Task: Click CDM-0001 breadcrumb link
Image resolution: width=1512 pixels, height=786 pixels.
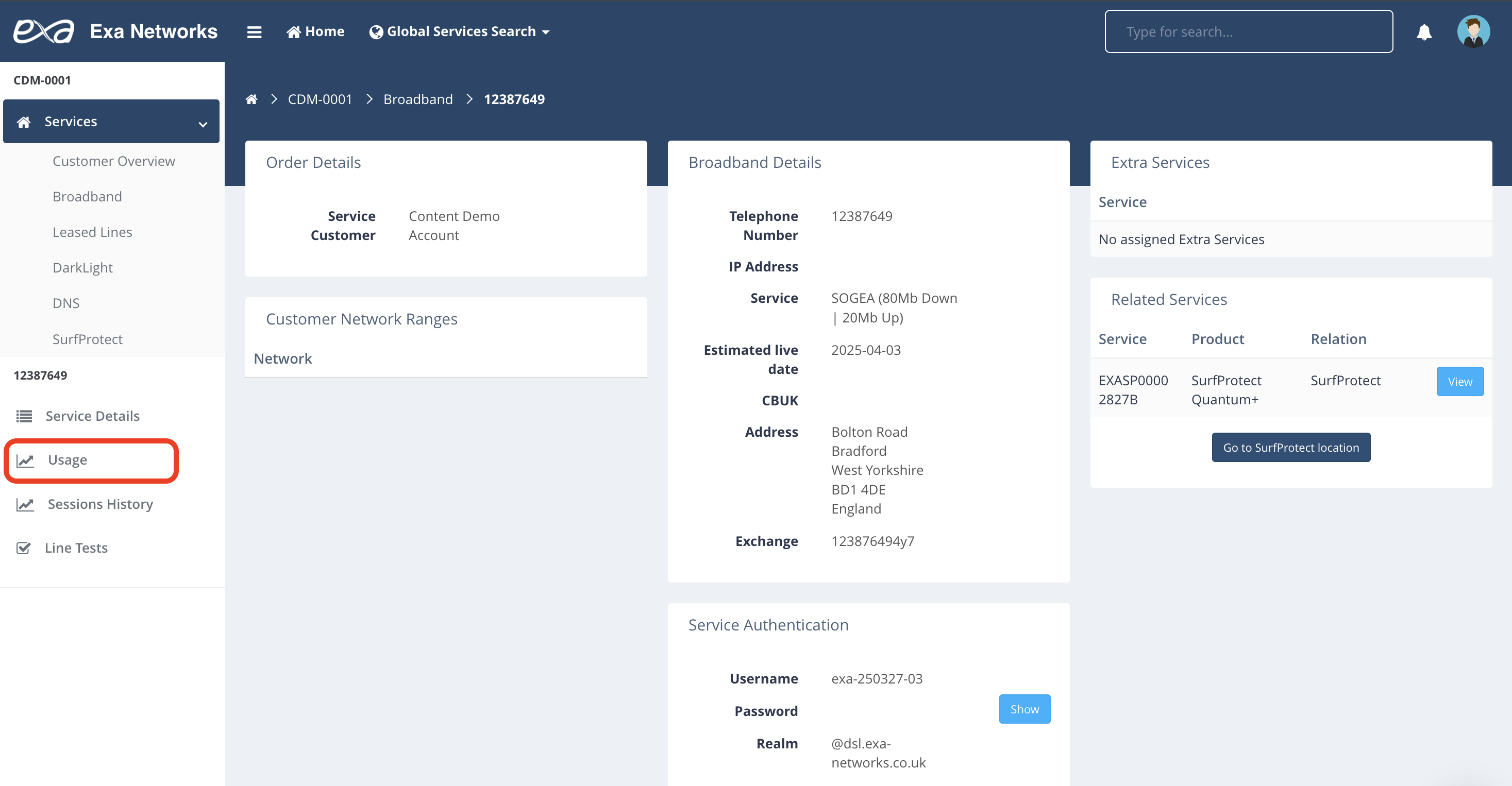Action: (320, 99)
